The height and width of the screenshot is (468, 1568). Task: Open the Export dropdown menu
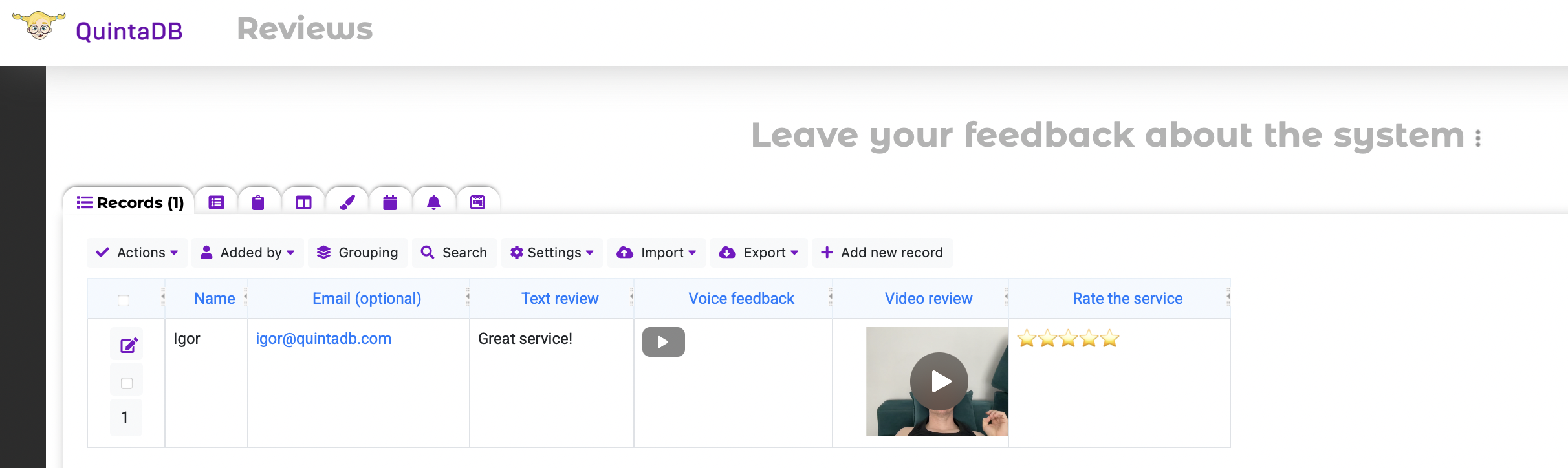click(x=759, y=253)
